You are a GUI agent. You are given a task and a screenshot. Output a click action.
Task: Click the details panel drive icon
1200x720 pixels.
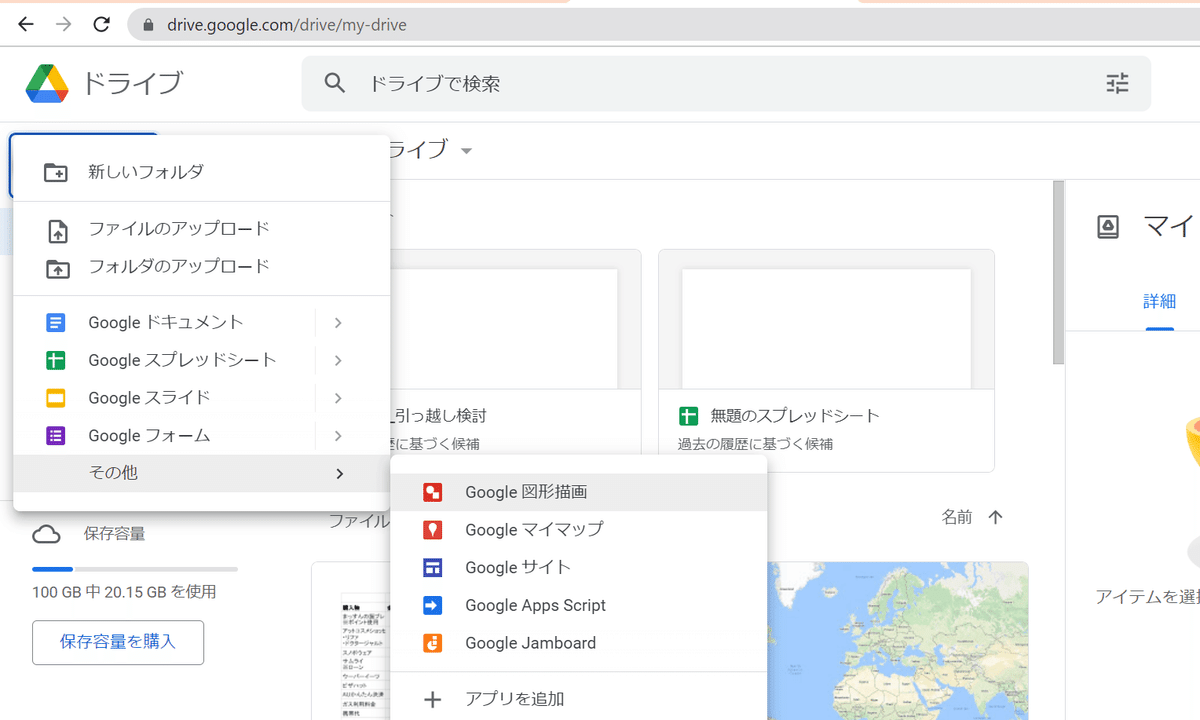coord(1108,227)
